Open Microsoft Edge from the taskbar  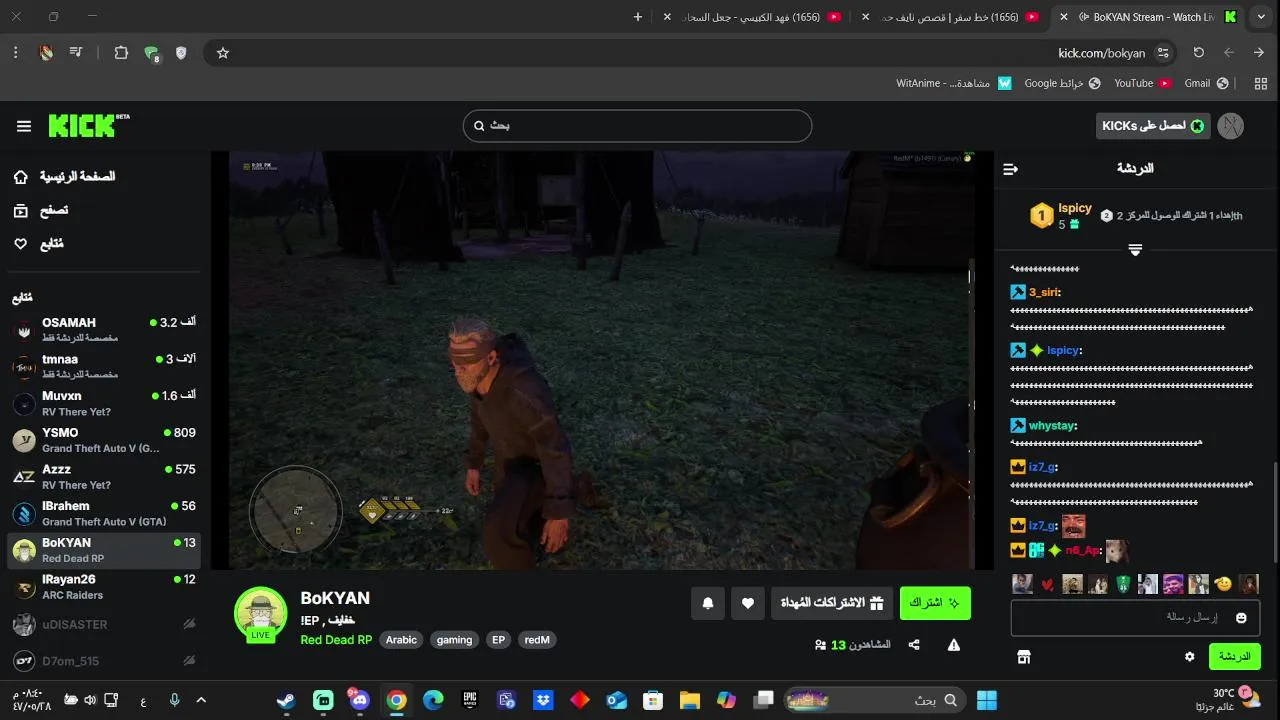(433, 700)
